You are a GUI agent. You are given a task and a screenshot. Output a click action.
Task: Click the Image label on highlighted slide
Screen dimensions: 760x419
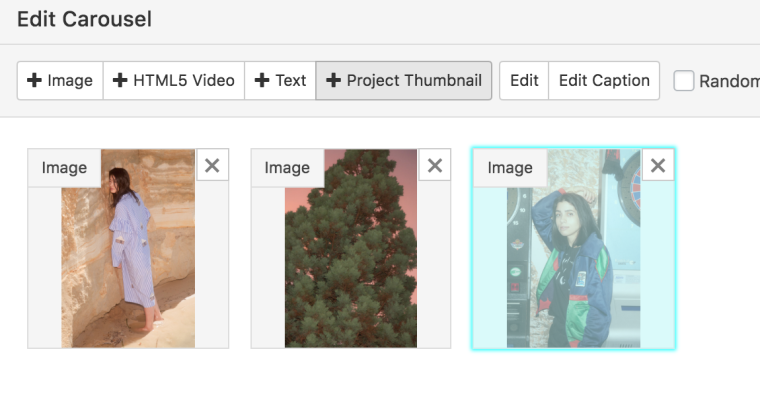tap(510, 168)
